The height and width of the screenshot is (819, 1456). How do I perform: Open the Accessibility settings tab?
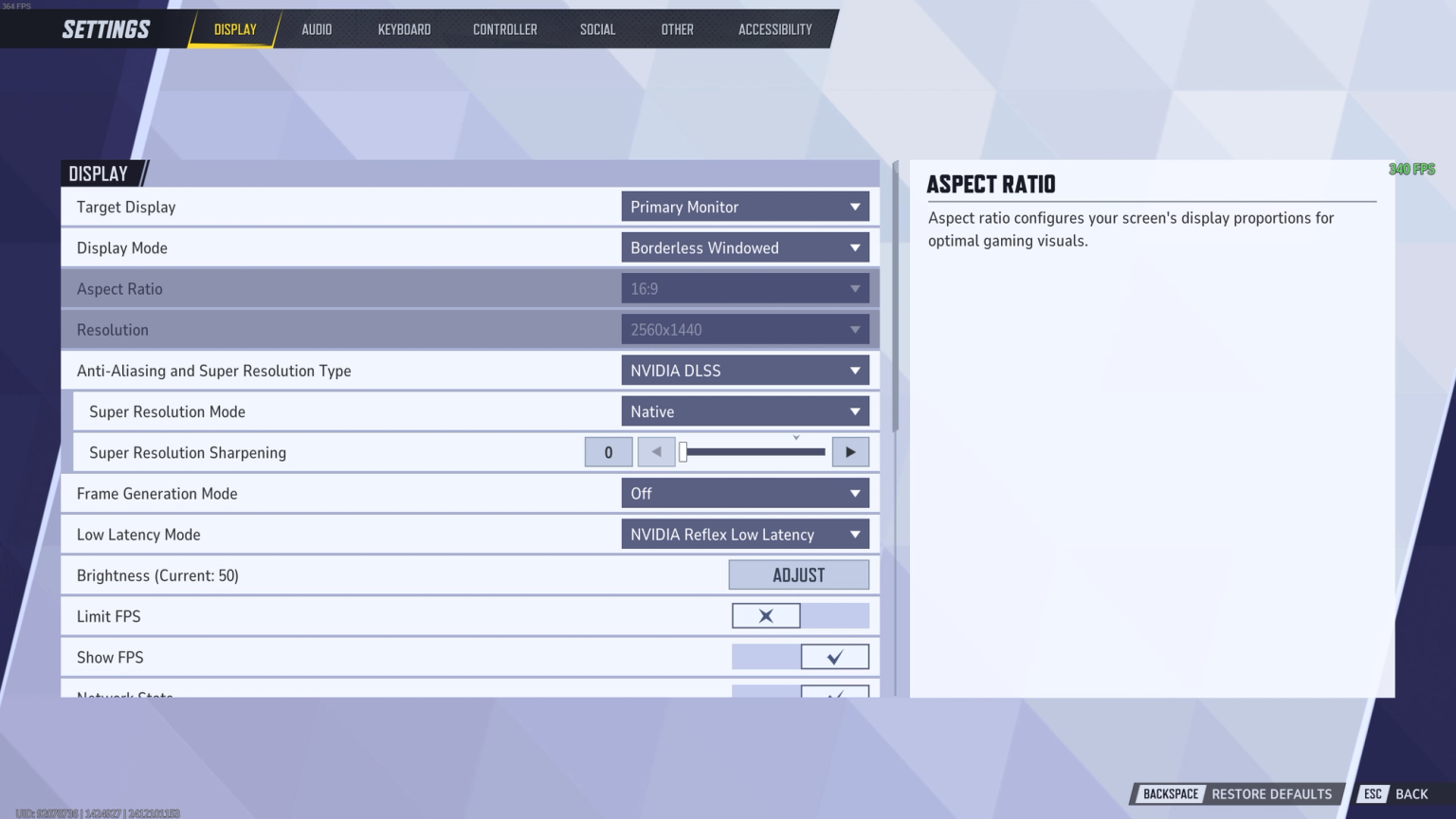pos(775,28)
